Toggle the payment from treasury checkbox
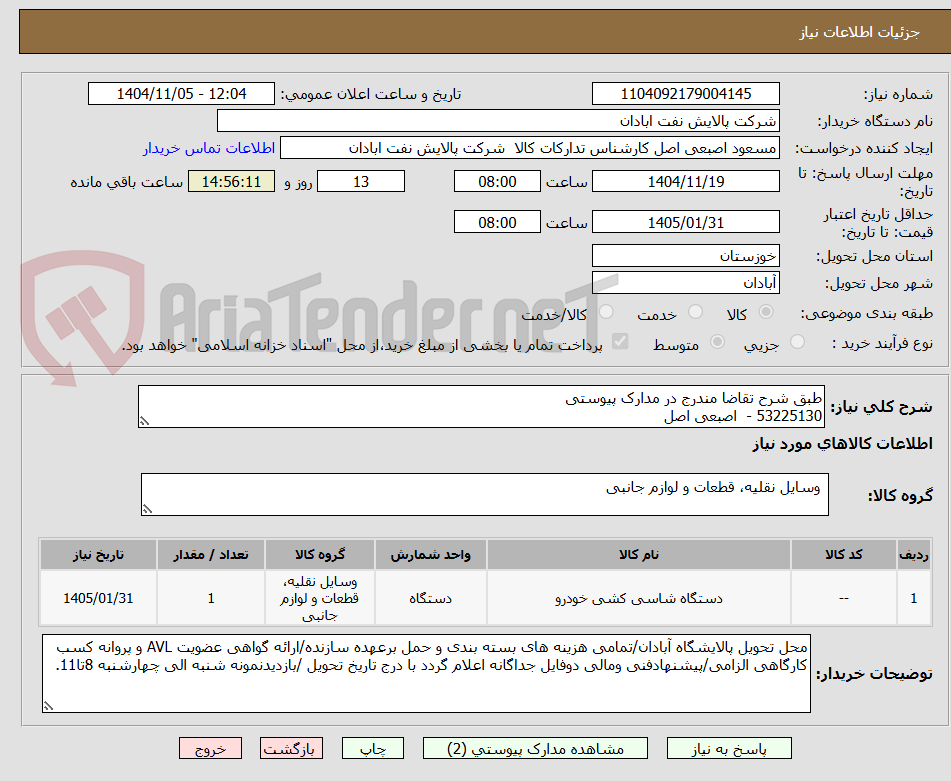This screenshot has width=951, height=781. pyautogui.click(x=621, y=342)
